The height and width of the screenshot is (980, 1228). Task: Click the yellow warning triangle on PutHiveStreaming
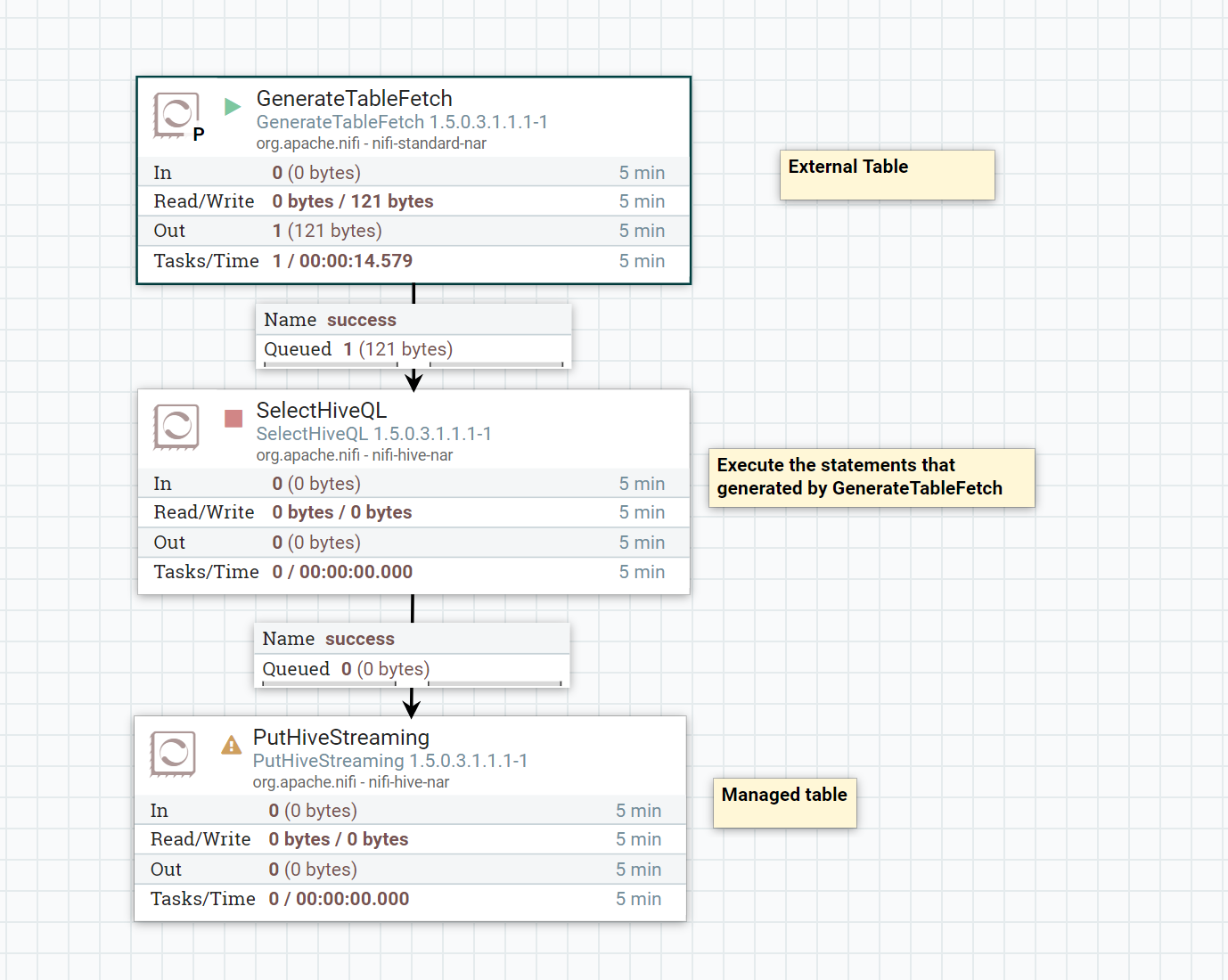point(231,747)
